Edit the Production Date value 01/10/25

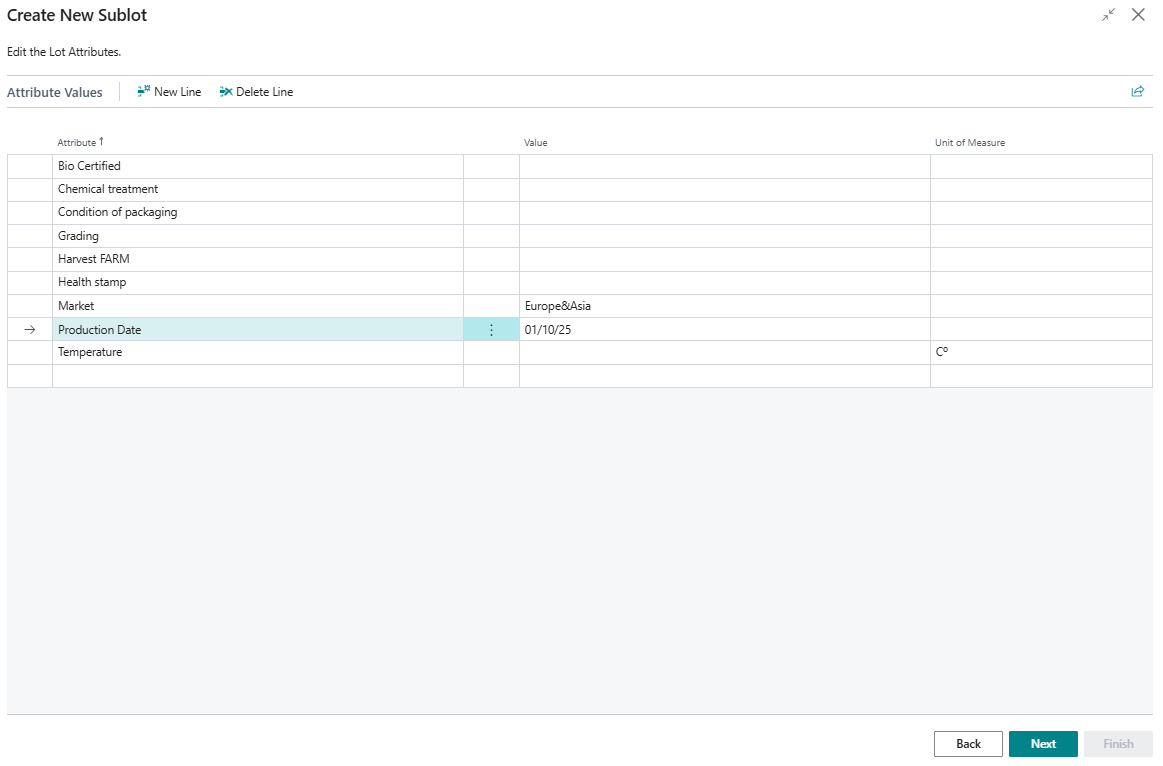pos(724,330)
